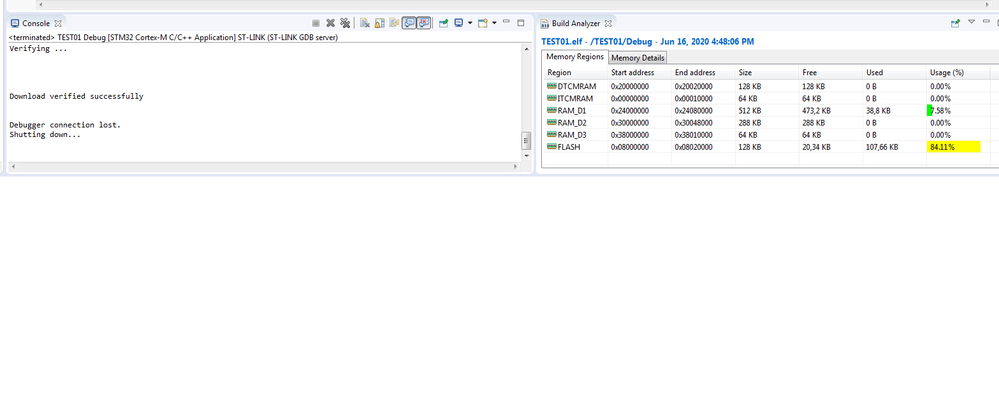Click the green 7.58% RAM_D1 usage bar
The image size is (999, 413).
930,110
